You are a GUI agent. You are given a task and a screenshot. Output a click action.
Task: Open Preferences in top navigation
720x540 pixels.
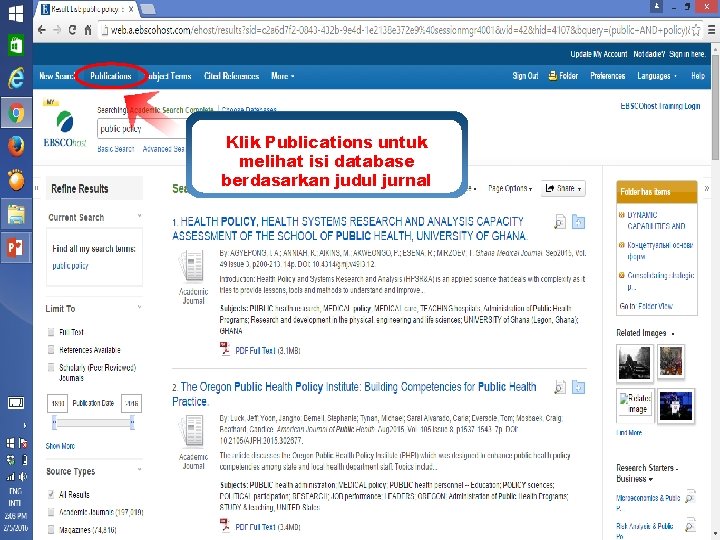(608, 76)
